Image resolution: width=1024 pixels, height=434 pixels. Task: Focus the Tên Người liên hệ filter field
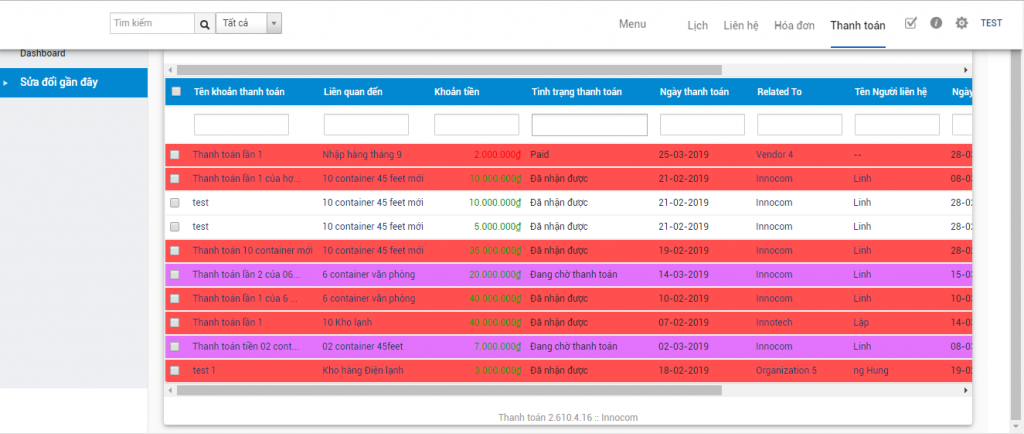click(897, 125)
